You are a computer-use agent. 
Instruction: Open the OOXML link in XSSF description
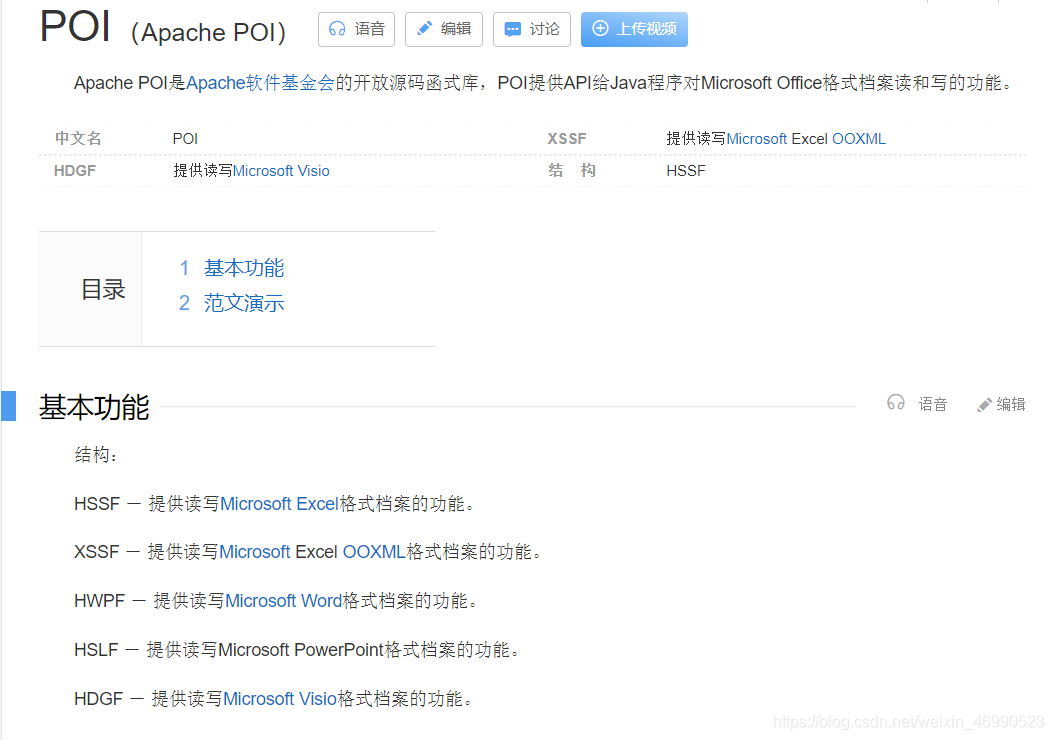point(374,551)
